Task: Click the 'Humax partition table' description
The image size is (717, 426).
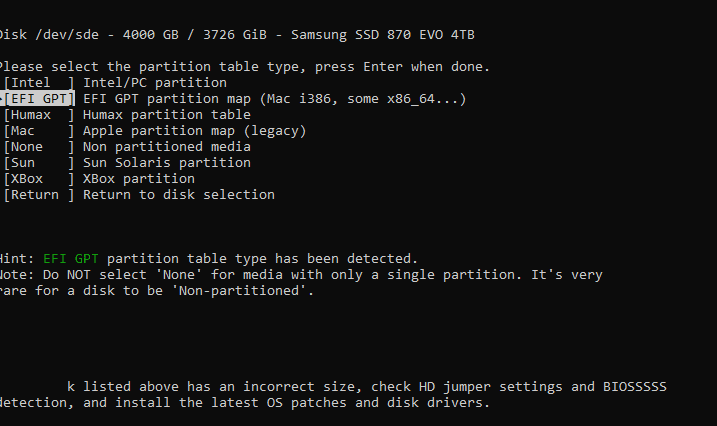Action: pos(166,115)
